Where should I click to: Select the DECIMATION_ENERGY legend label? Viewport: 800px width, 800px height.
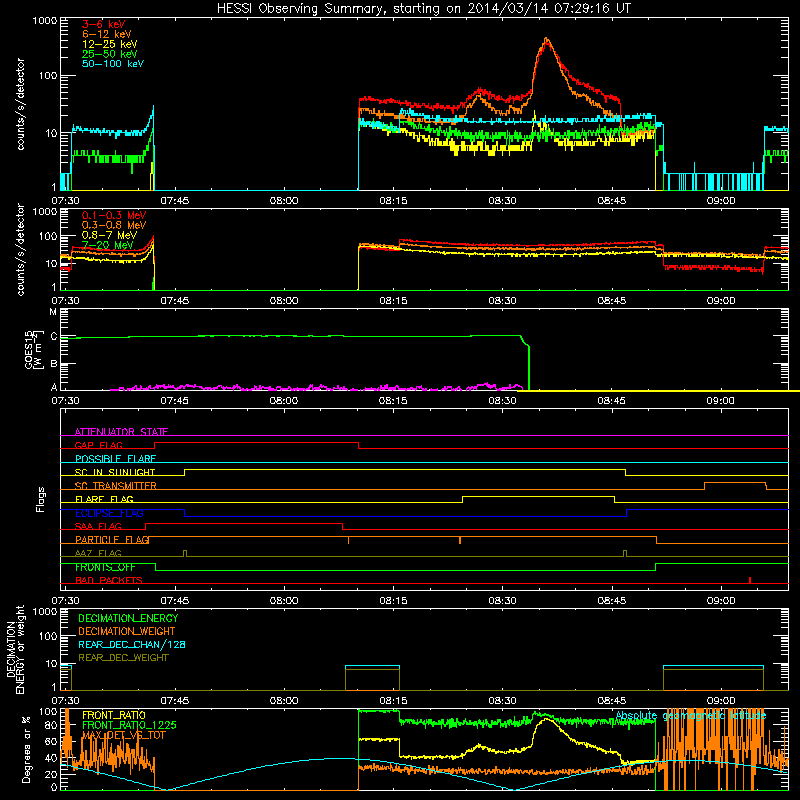pyautogui.click(x=128, y=618)
